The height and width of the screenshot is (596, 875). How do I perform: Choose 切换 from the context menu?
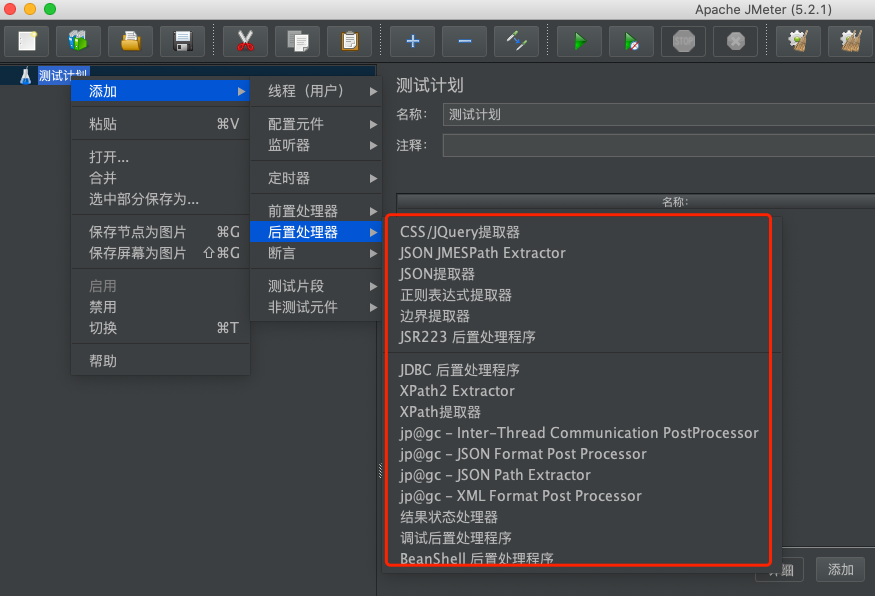click(161, 328)
